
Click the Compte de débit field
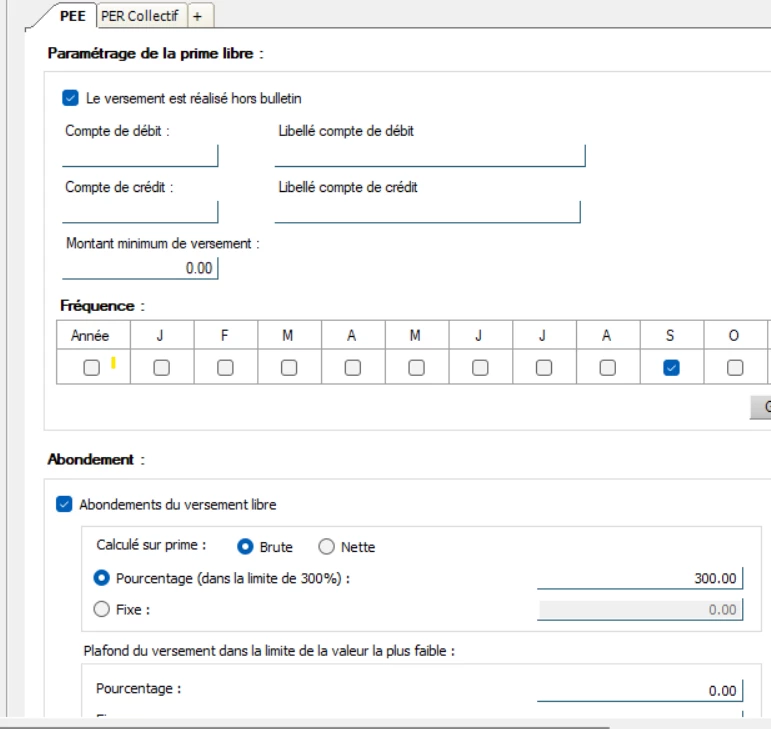click(140, 156)
